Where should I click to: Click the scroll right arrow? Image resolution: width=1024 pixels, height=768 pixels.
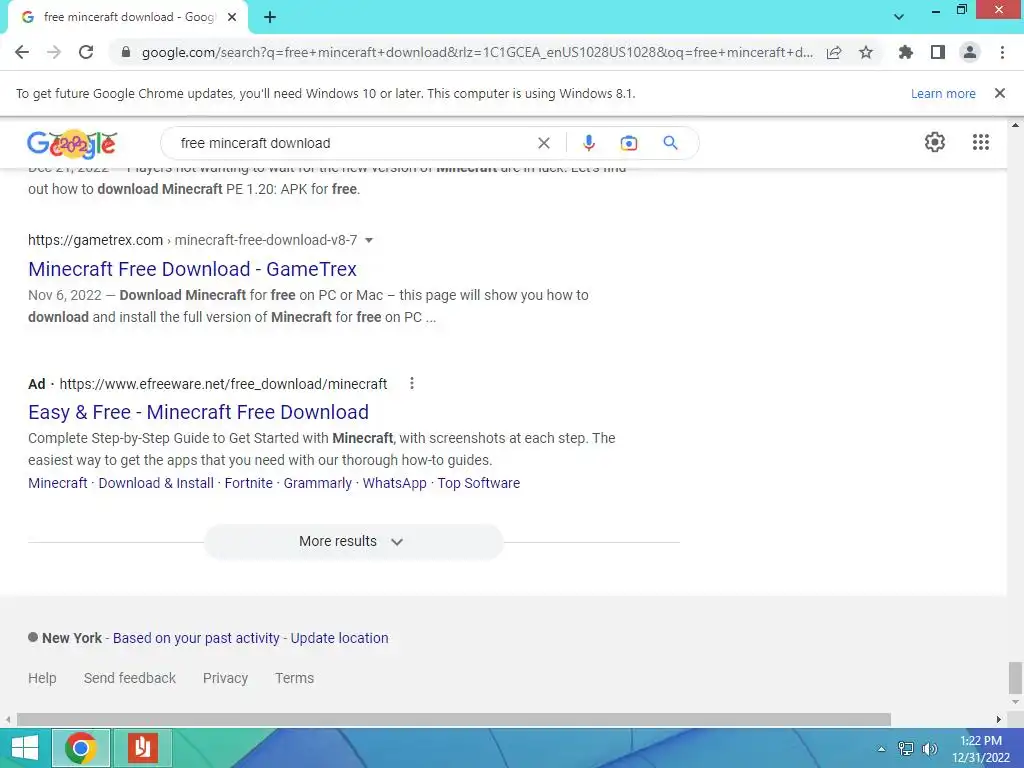coord(999,719)
